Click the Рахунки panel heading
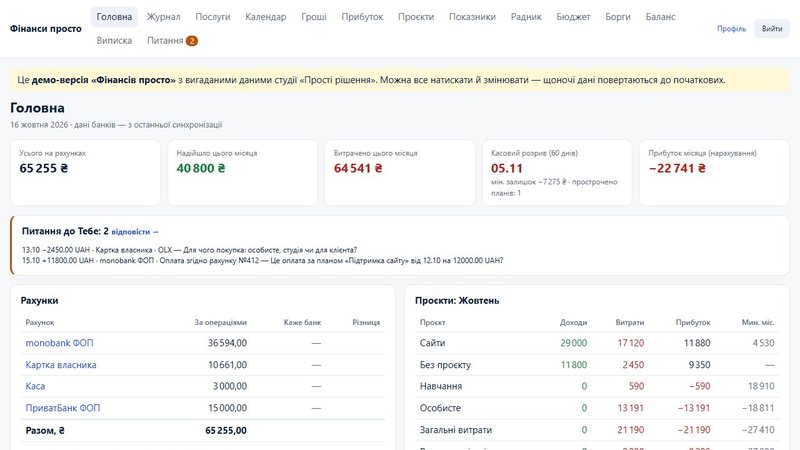This screenshot has height=450, width=800. 39,301
